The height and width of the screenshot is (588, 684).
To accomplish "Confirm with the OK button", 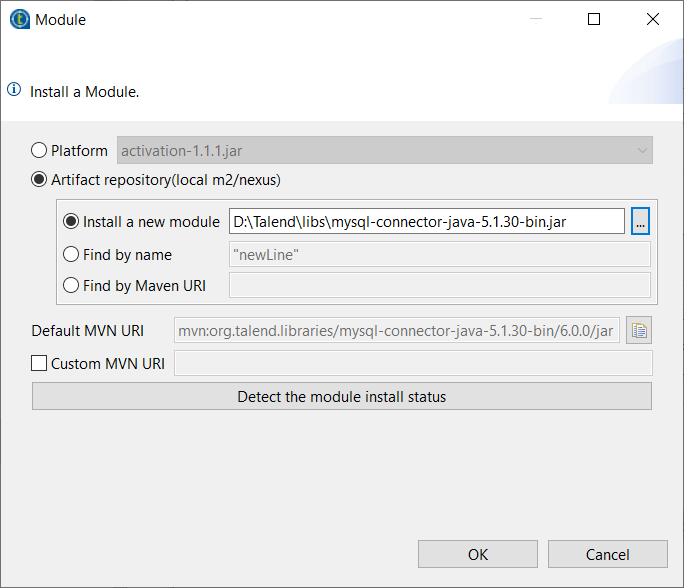I will point(478,554).
